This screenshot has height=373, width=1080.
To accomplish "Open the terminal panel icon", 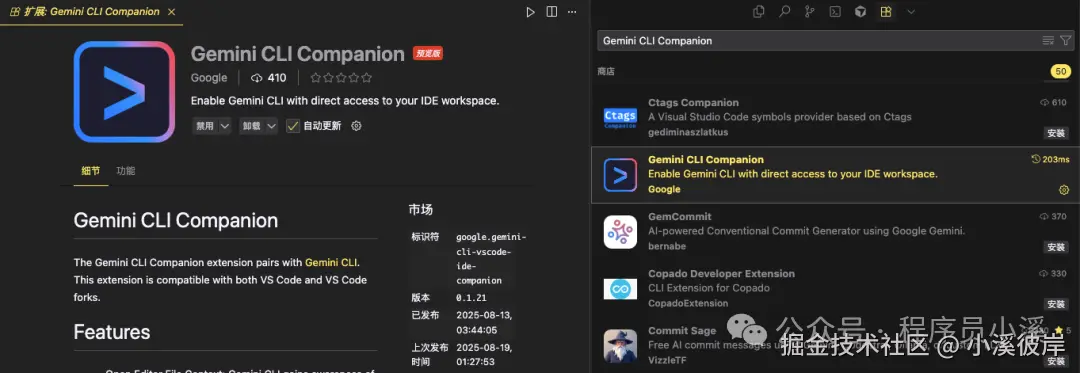I will (835, 12).
